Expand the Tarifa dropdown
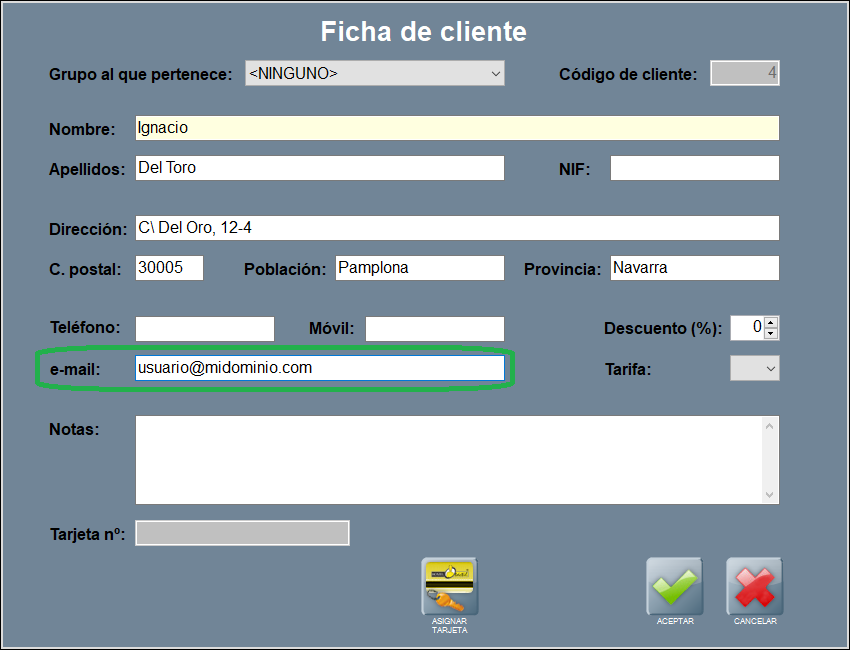 754,369
